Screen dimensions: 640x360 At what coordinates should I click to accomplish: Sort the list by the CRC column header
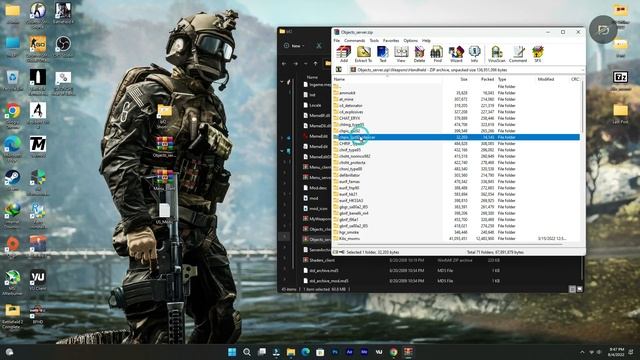pyautogui.click(x=575, y=79)
